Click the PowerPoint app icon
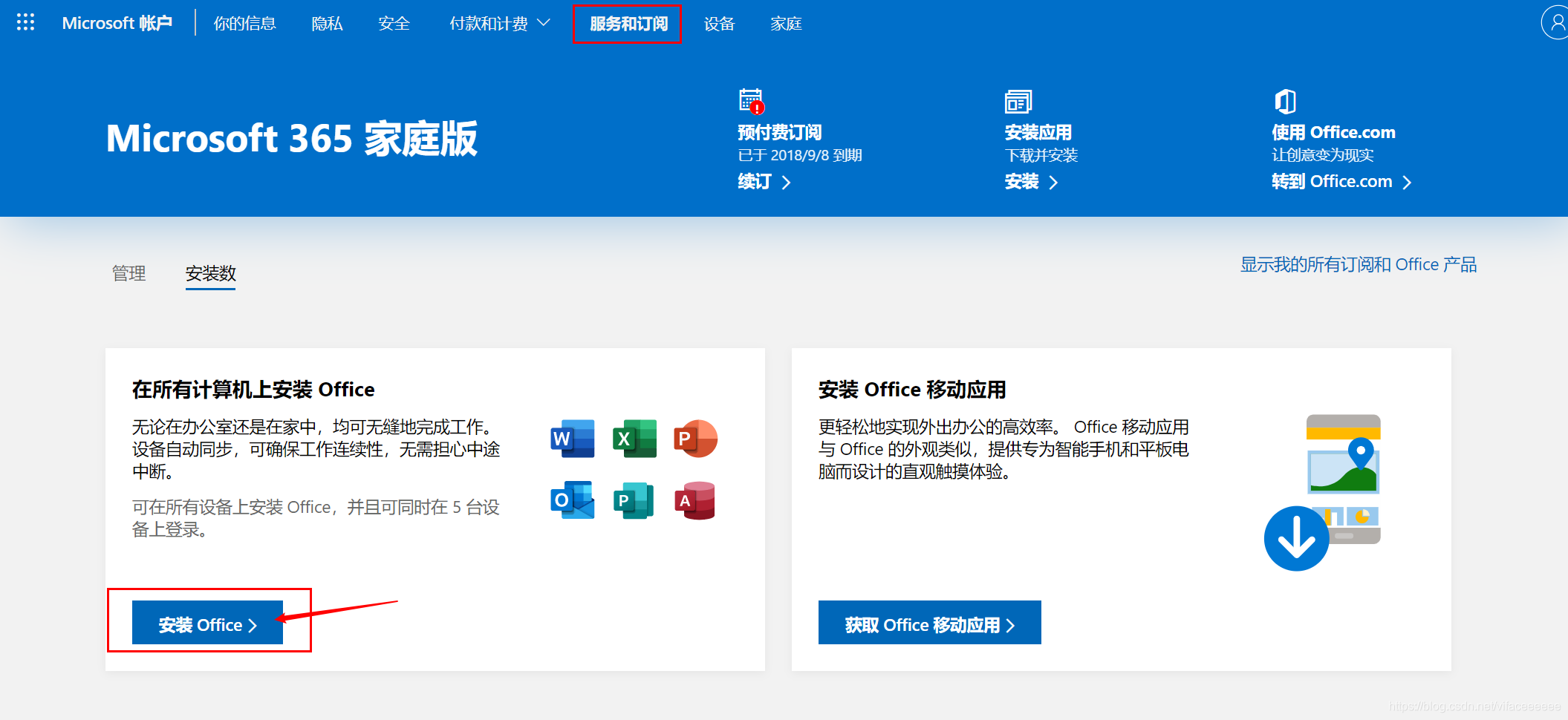 (695, 438)
